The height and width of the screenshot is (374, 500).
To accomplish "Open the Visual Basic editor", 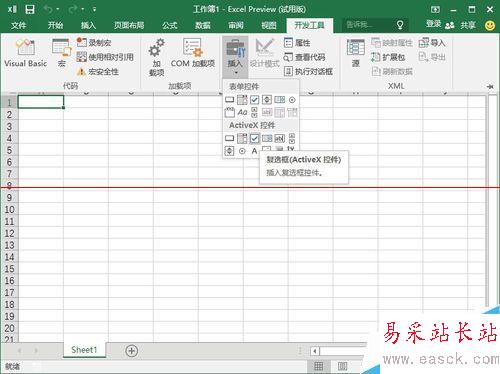I will coord(25,53).
